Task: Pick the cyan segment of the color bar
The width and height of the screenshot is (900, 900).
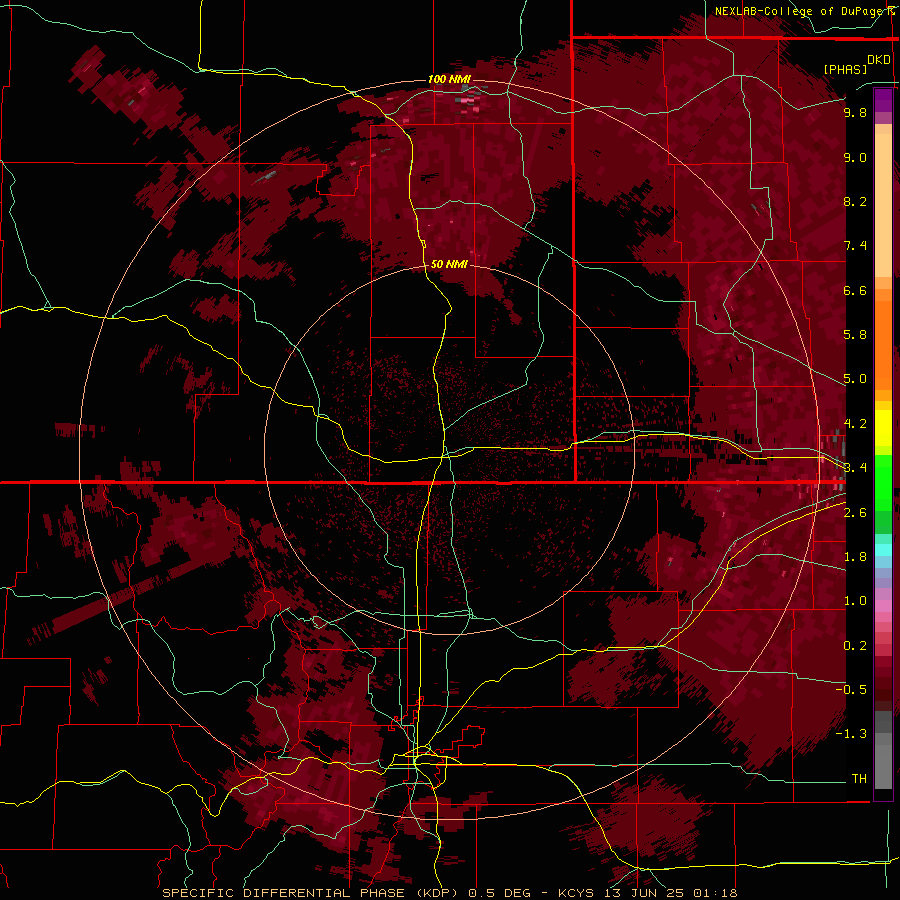Action: coord(883,550)
